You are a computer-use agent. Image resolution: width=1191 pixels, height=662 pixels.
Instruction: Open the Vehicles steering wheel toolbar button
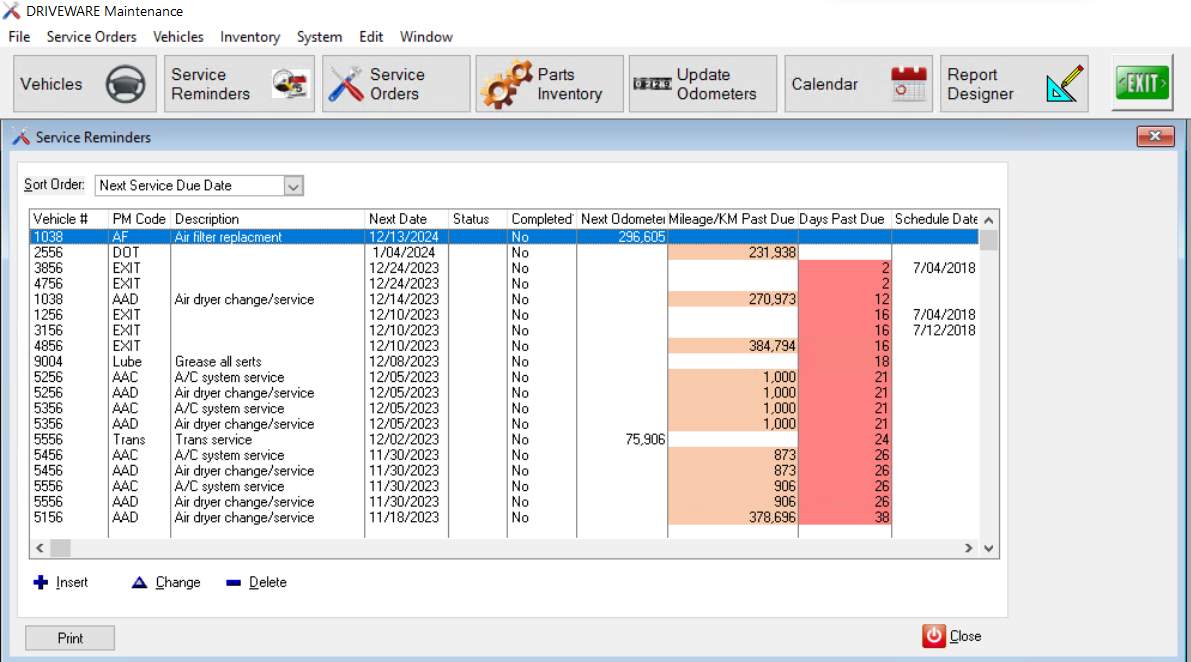tap(85, 84)
